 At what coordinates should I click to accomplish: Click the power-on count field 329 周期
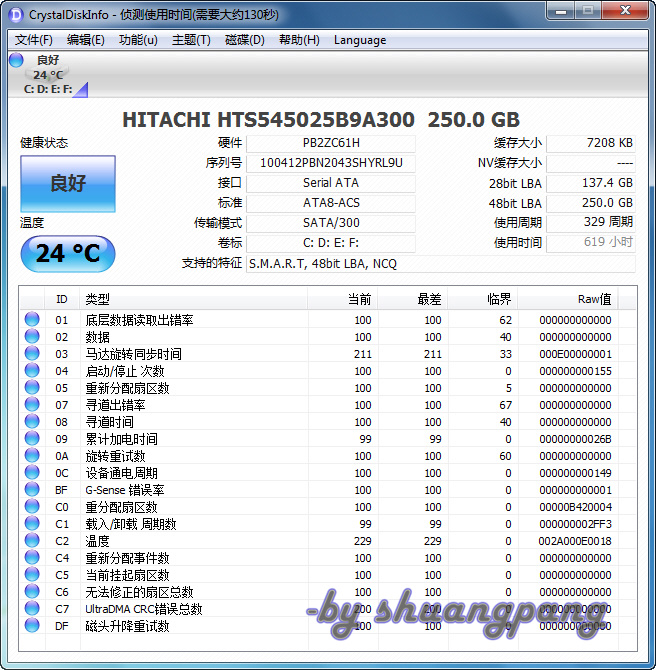pyautogui.click(x=591, y=223)
